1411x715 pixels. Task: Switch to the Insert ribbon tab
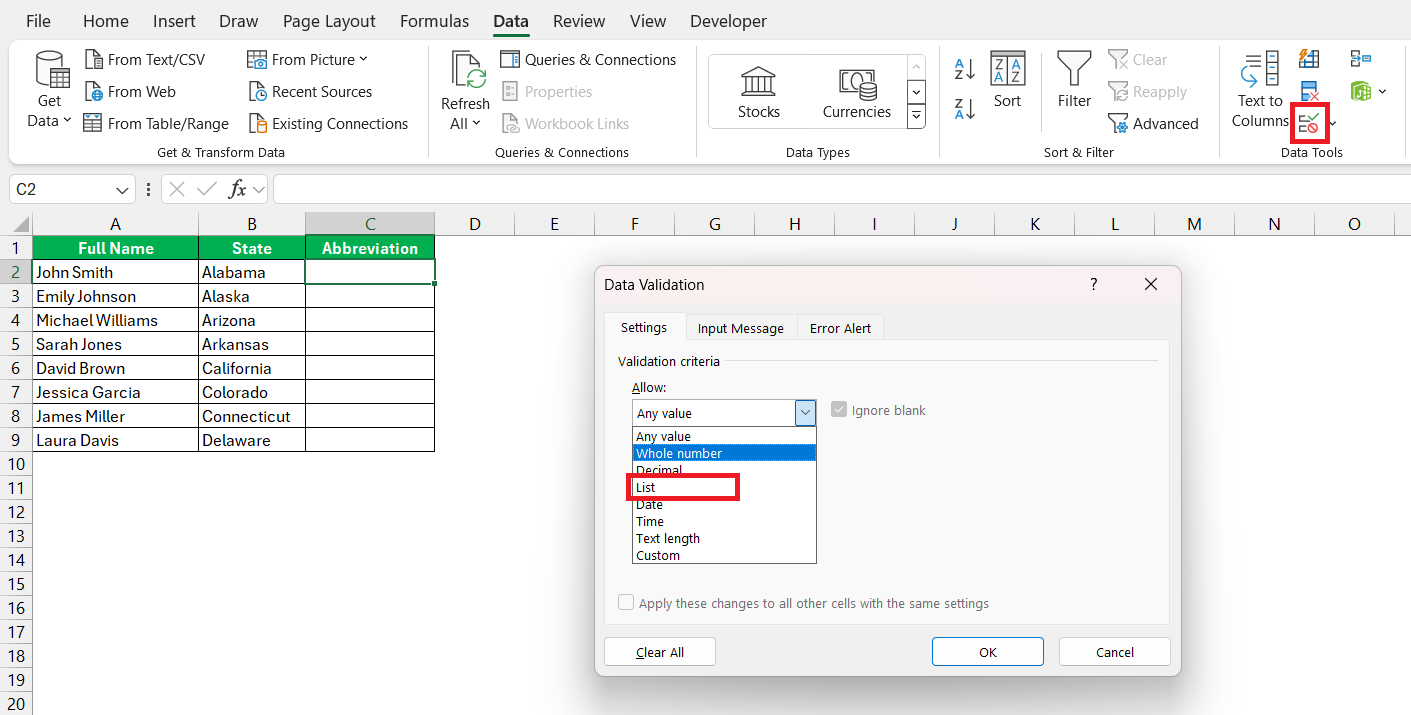click(x=174, y=21)
